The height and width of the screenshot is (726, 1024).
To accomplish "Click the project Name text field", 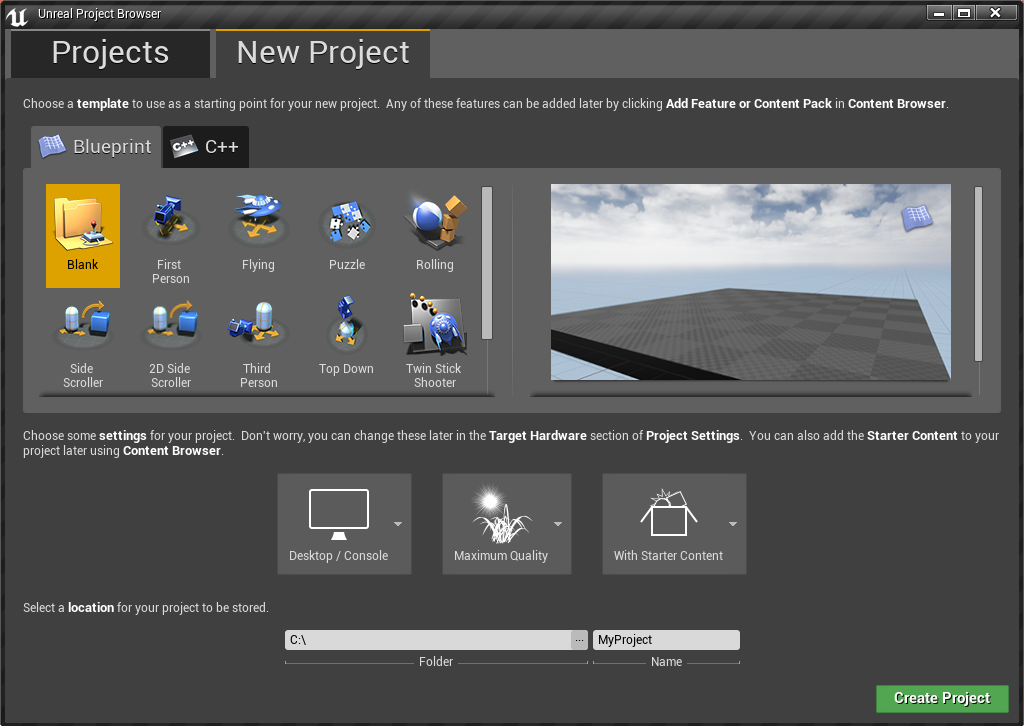I will (x=666, y=640).
